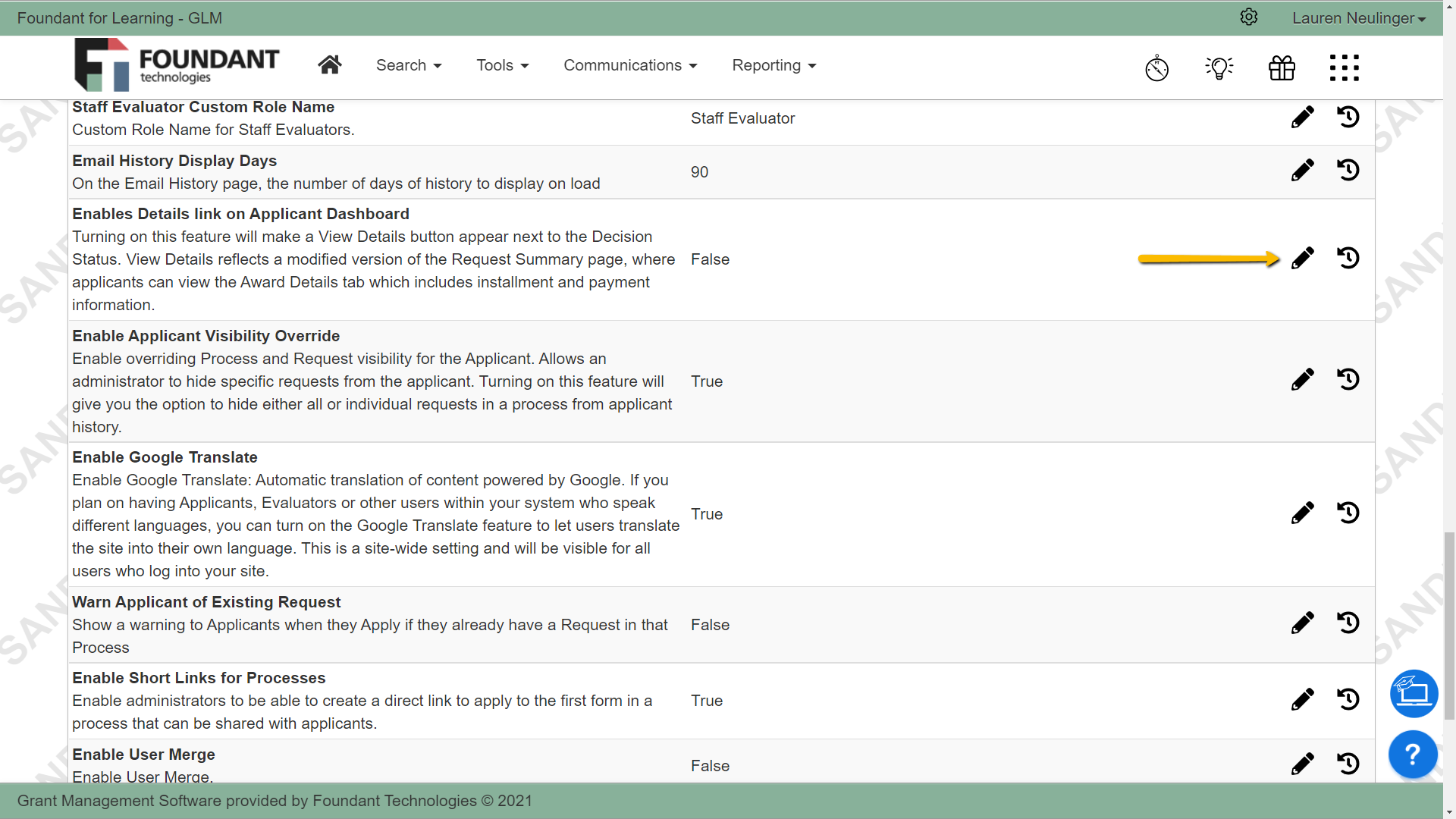Click the blue help question mark button
The height and width of the screenshot is (819, 1456).
(1413, 755)
